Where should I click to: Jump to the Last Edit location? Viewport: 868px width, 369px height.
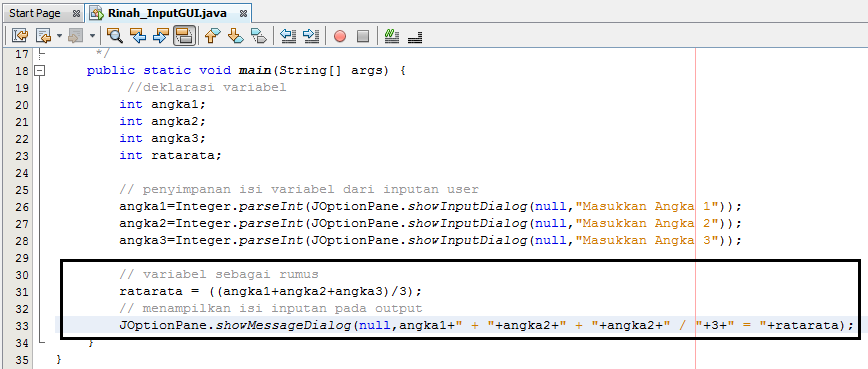(20, 36)
